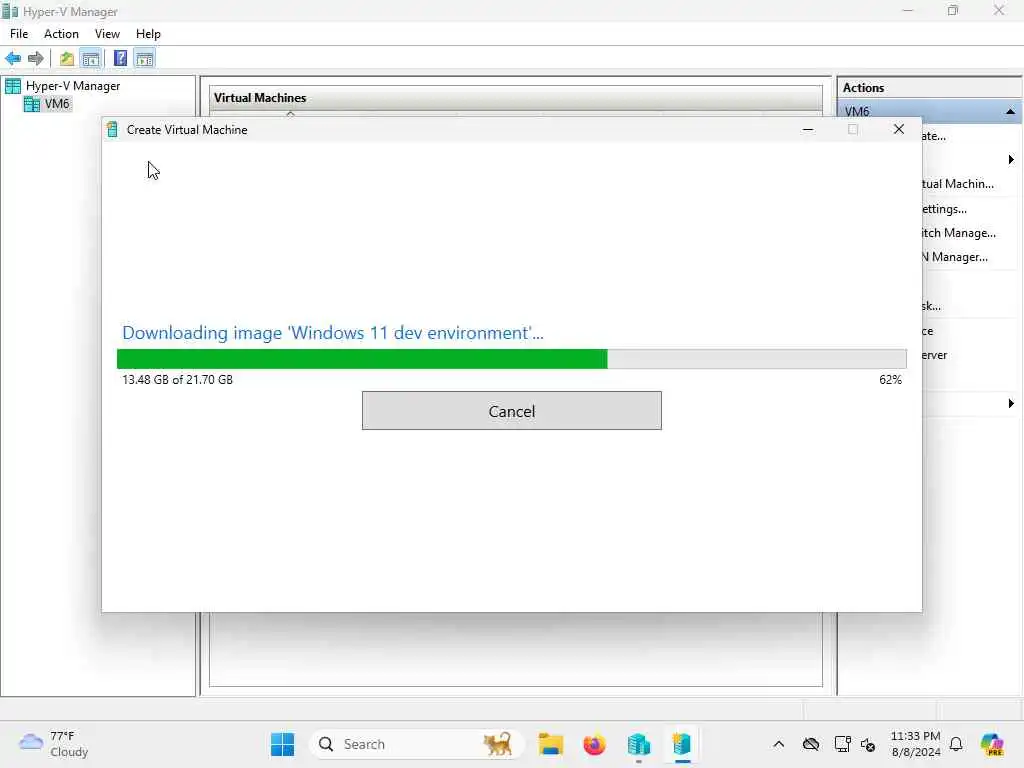
Task: Close the Create Virtual Machine dialog
Action: tap(899, 129)
